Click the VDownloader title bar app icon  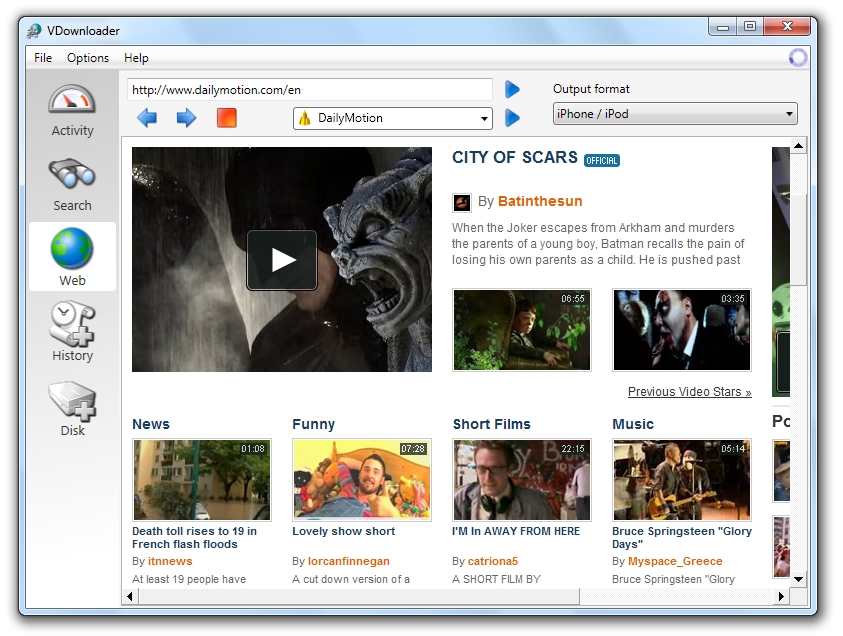pos(34,31)
